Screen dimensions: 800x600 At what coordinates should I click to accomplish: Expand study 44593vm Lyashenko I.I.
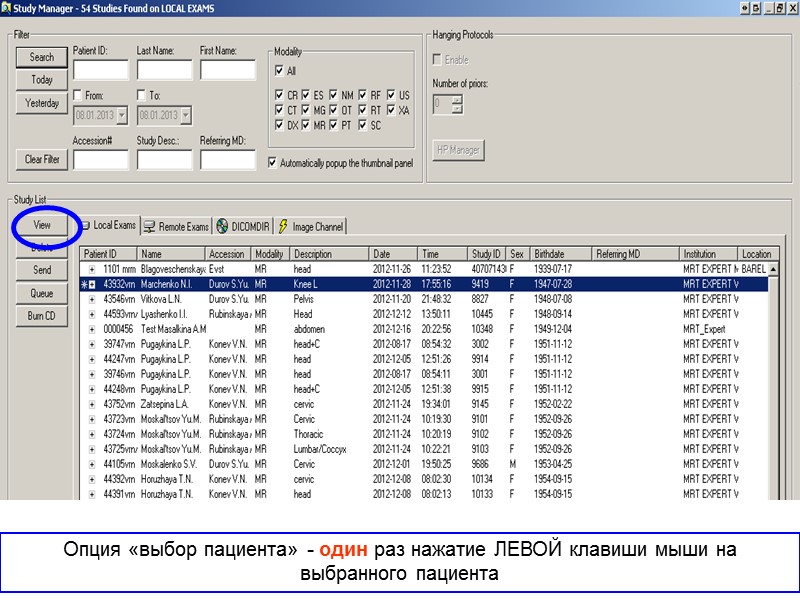click(92, 315)
